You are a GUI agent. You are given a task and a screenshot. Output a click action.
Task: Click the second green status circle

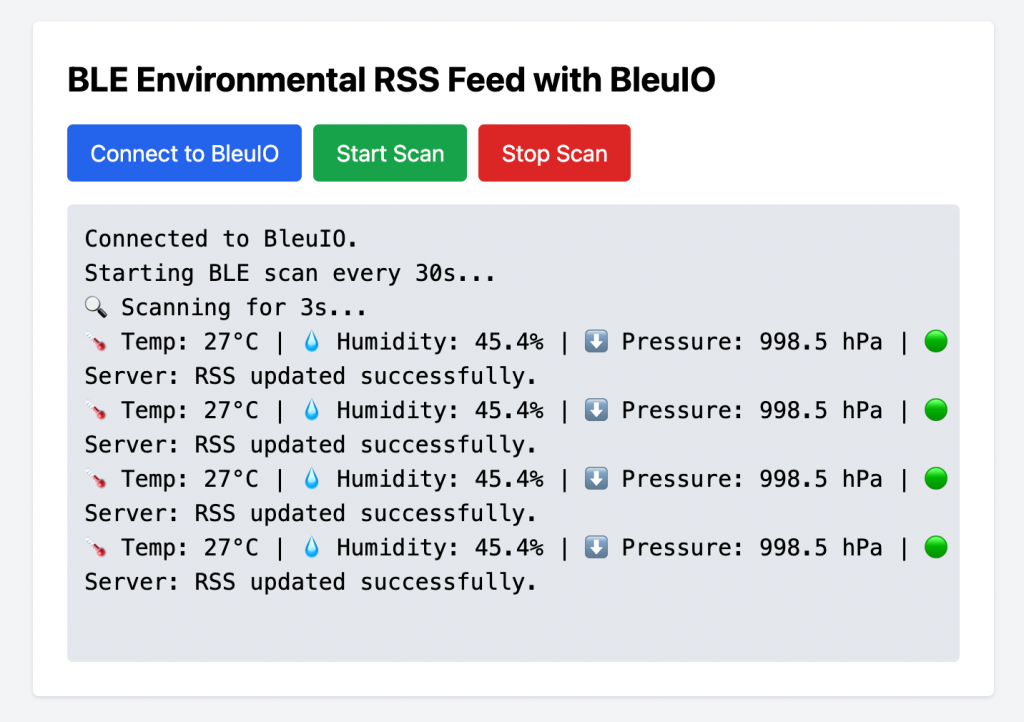(936, 410)
